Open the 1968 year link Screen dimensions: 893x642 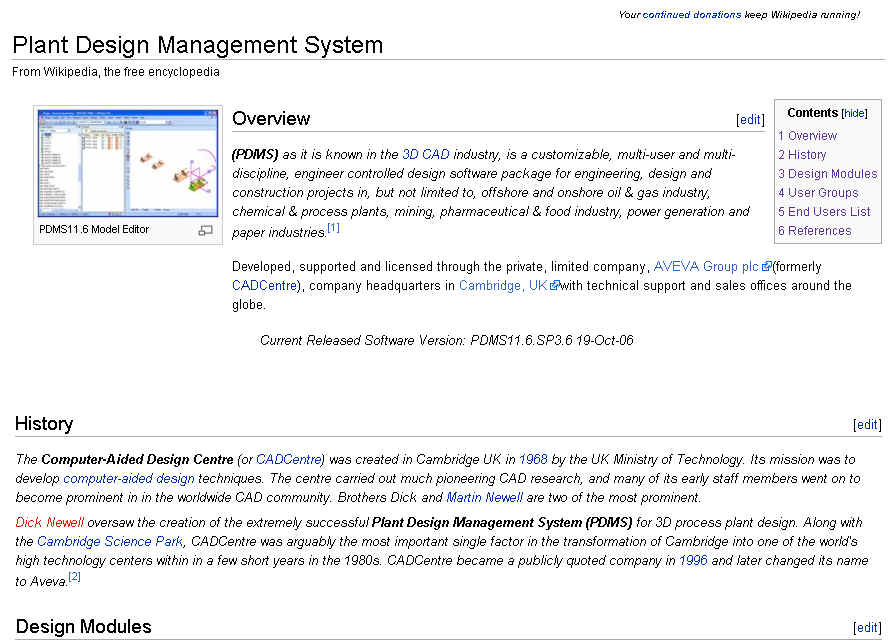[x=533, y=459]
